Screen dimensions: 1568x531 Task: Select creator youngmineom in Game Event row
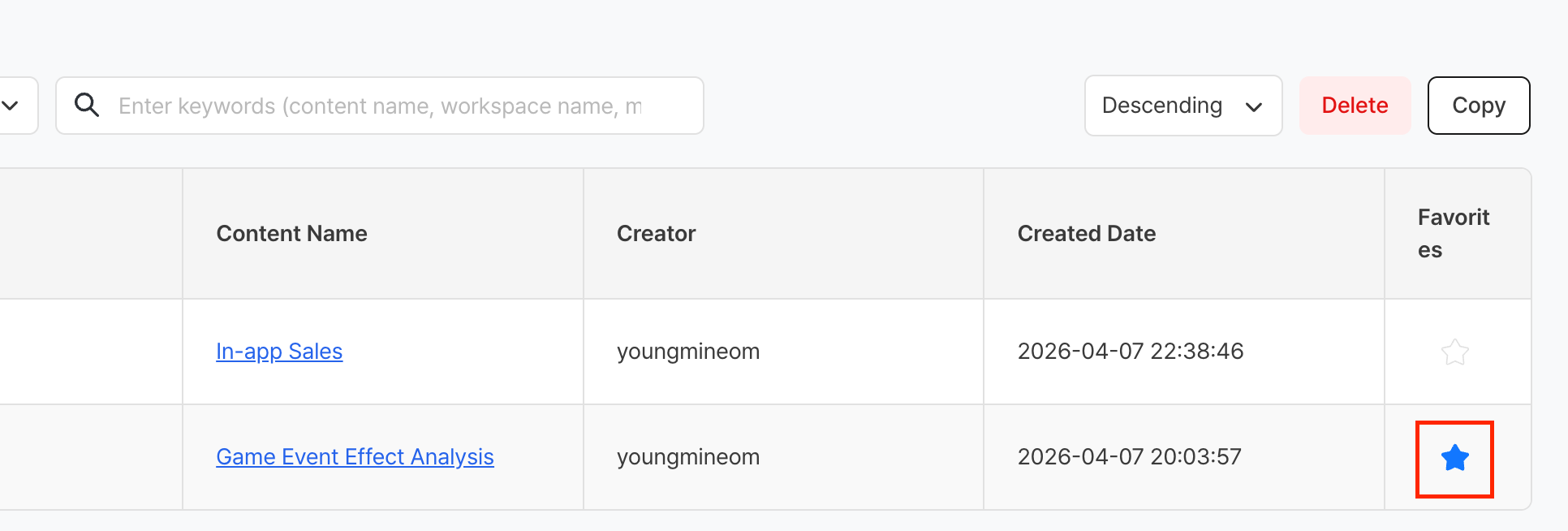(x=687, y=457)
